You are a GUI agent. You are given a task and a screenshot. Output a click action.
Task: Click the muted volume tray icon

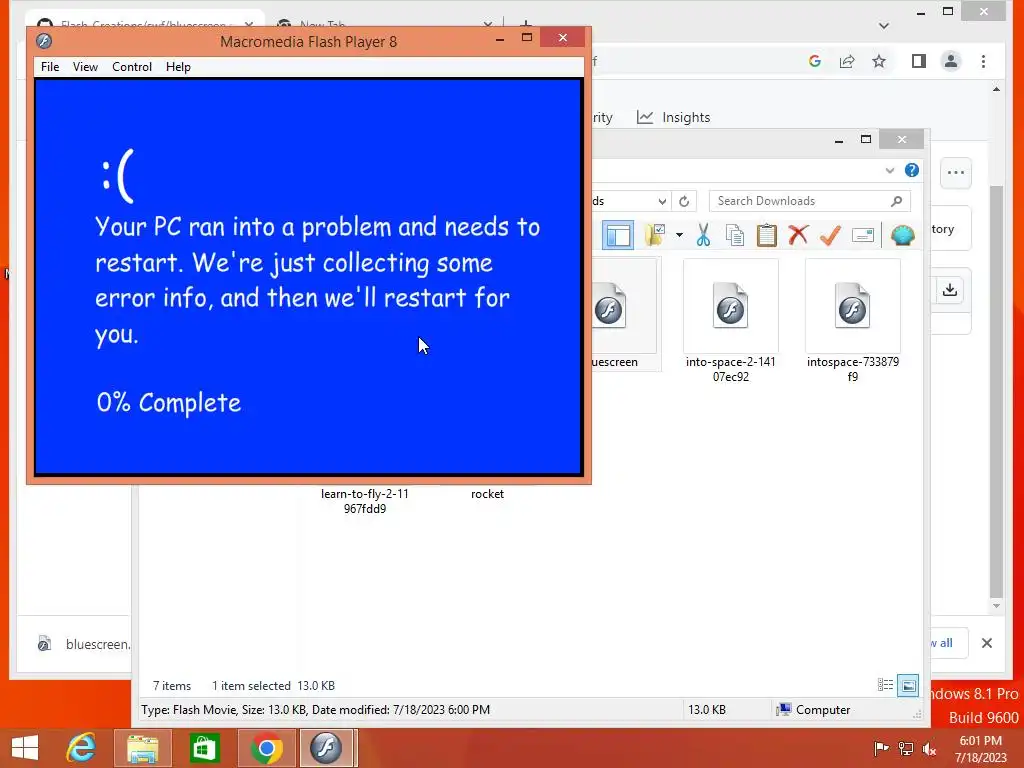pyautogui.click(x=929, y=748)
